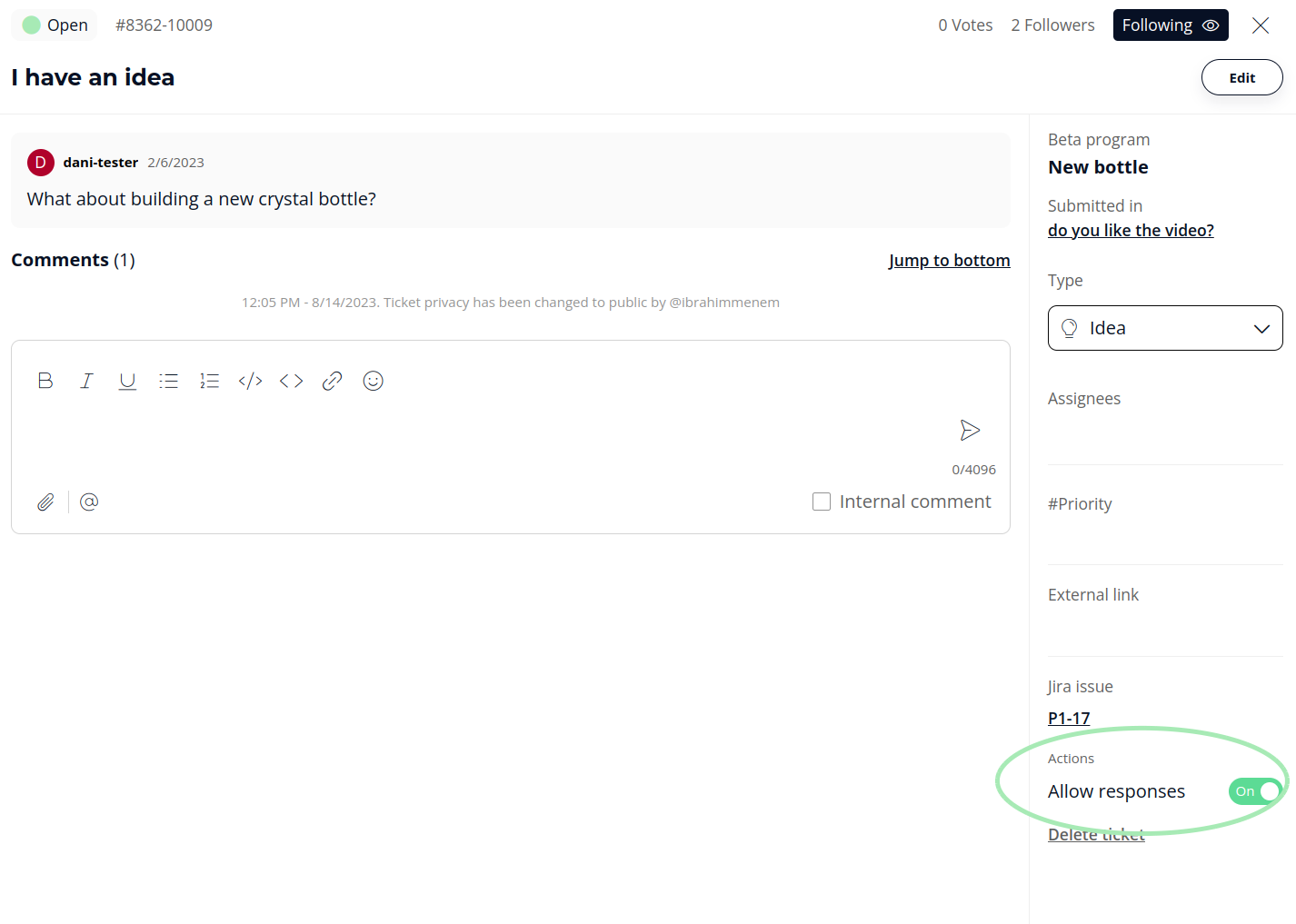Open the Jira issue P1-17 link
The height and width of the screenshot is (924, 1296).
click(1069, 719)
